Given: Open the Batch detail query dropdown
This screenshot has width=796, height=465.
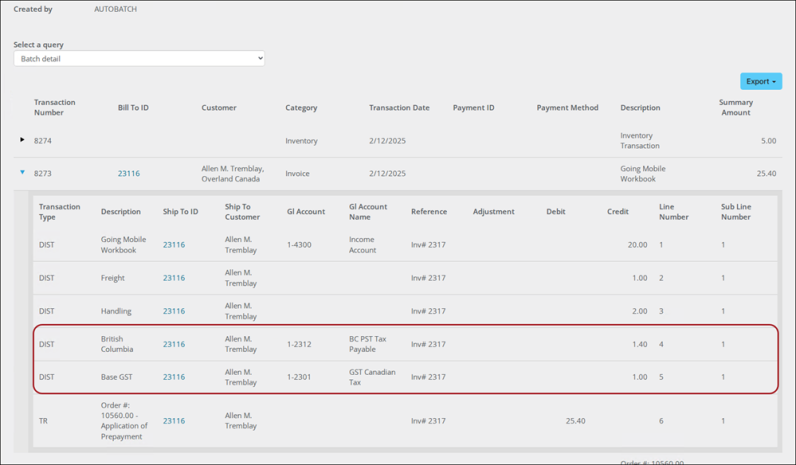Looking at the screenshot, I should click(x=139, y=58).
